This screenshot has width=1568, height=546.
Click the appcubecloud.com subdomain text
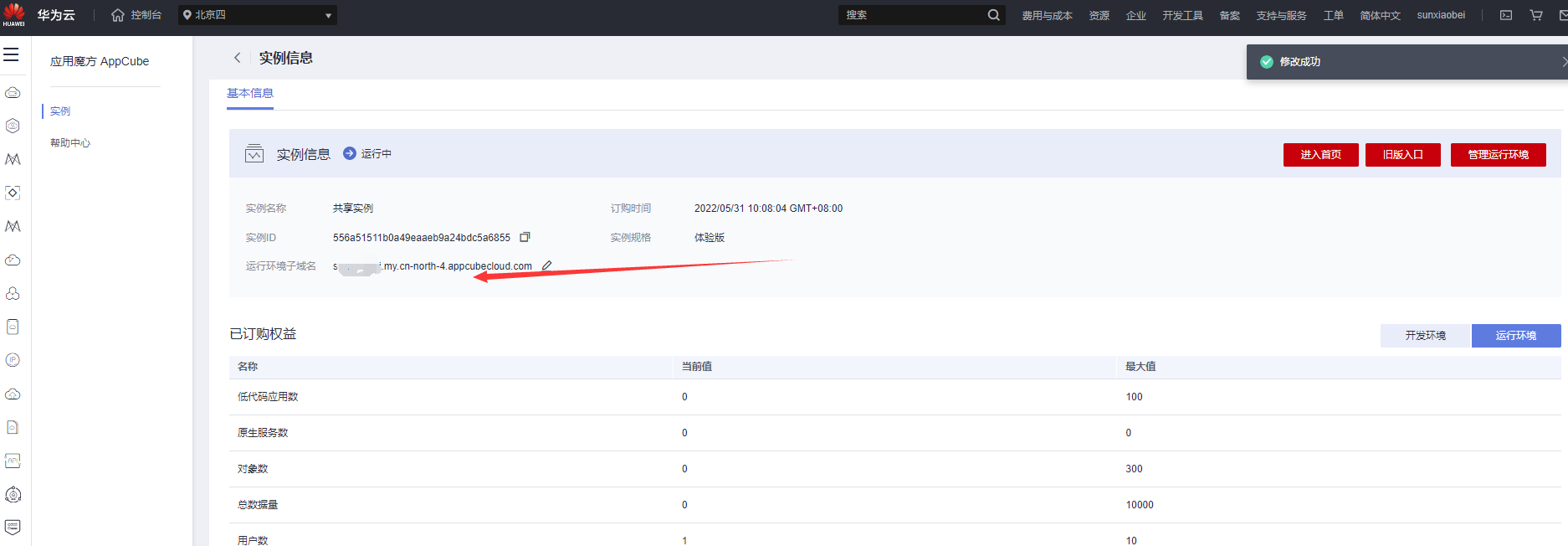433,266
